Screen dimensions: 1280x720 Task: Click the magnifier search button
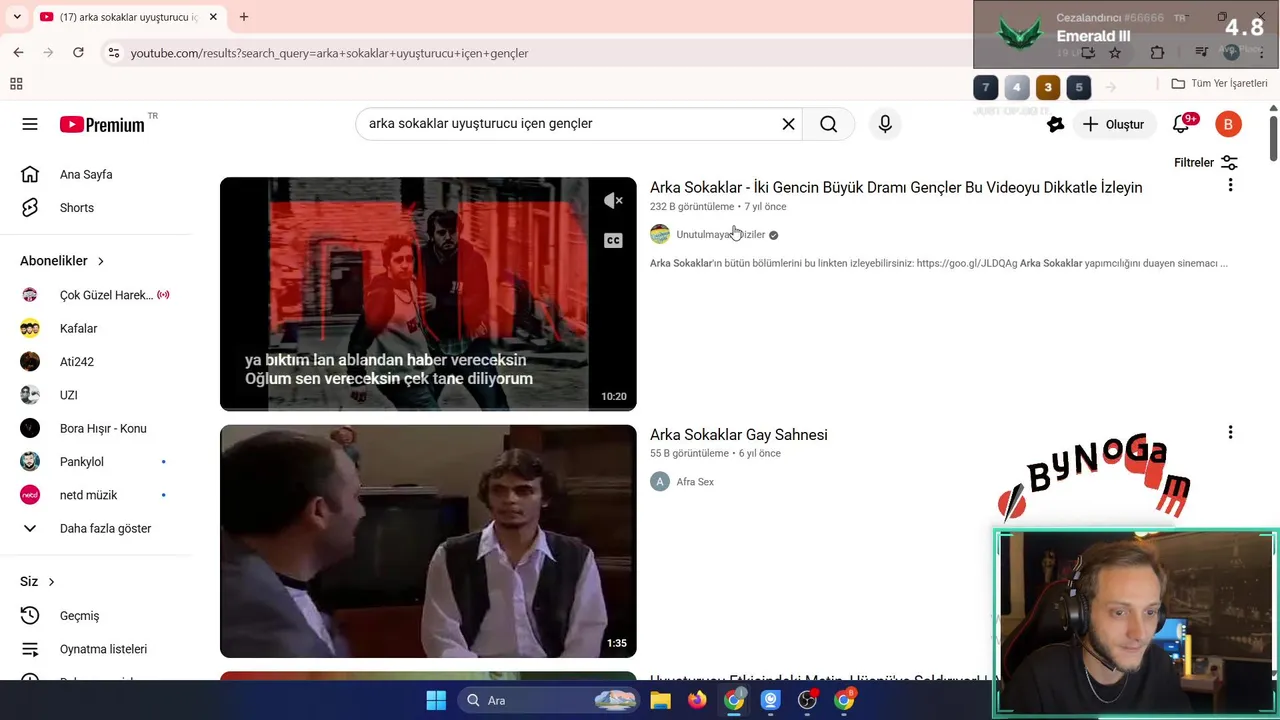(829, 124)
